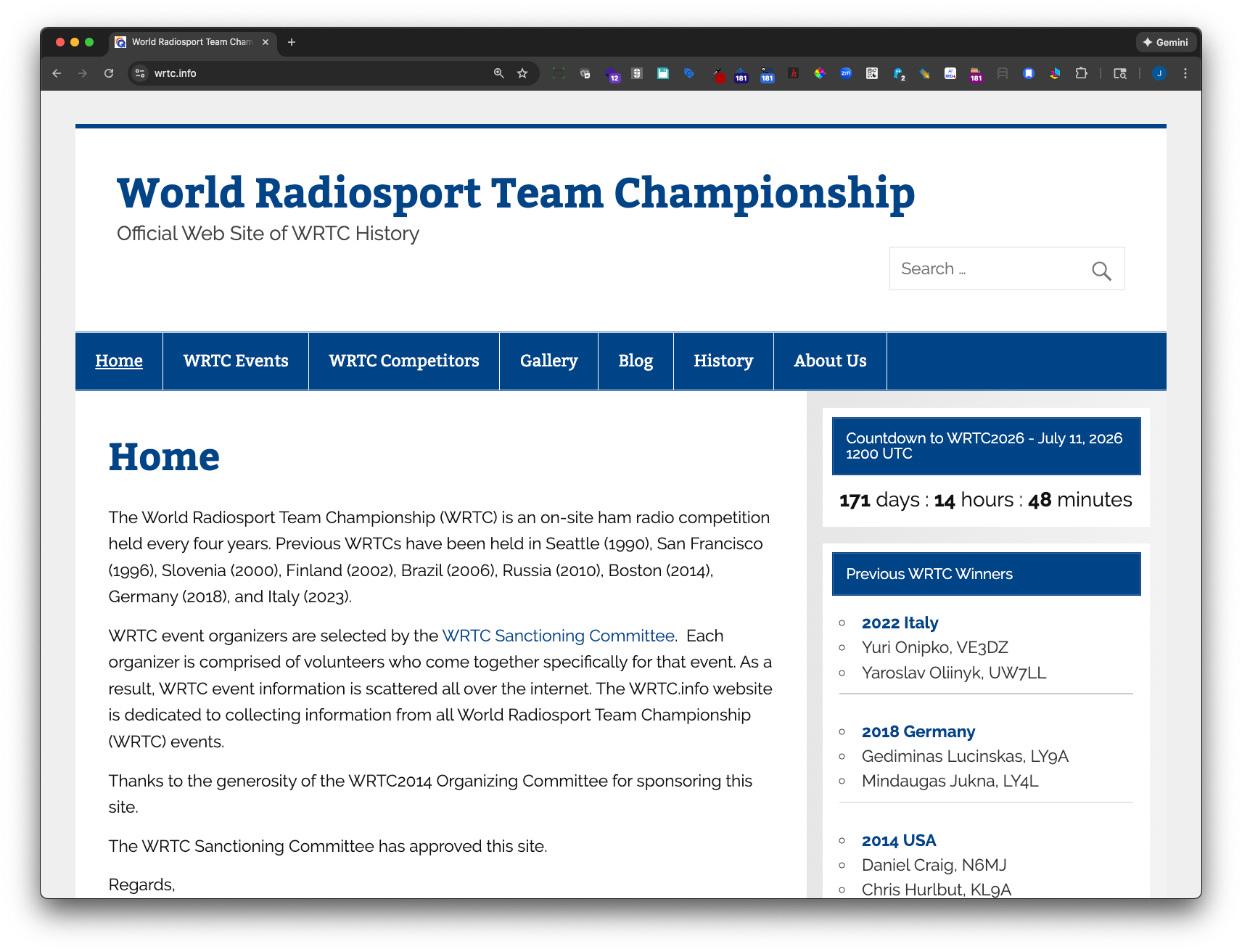1242x952 pixels.
Task: Click the QR code extension icon
Action: (871, 73)
